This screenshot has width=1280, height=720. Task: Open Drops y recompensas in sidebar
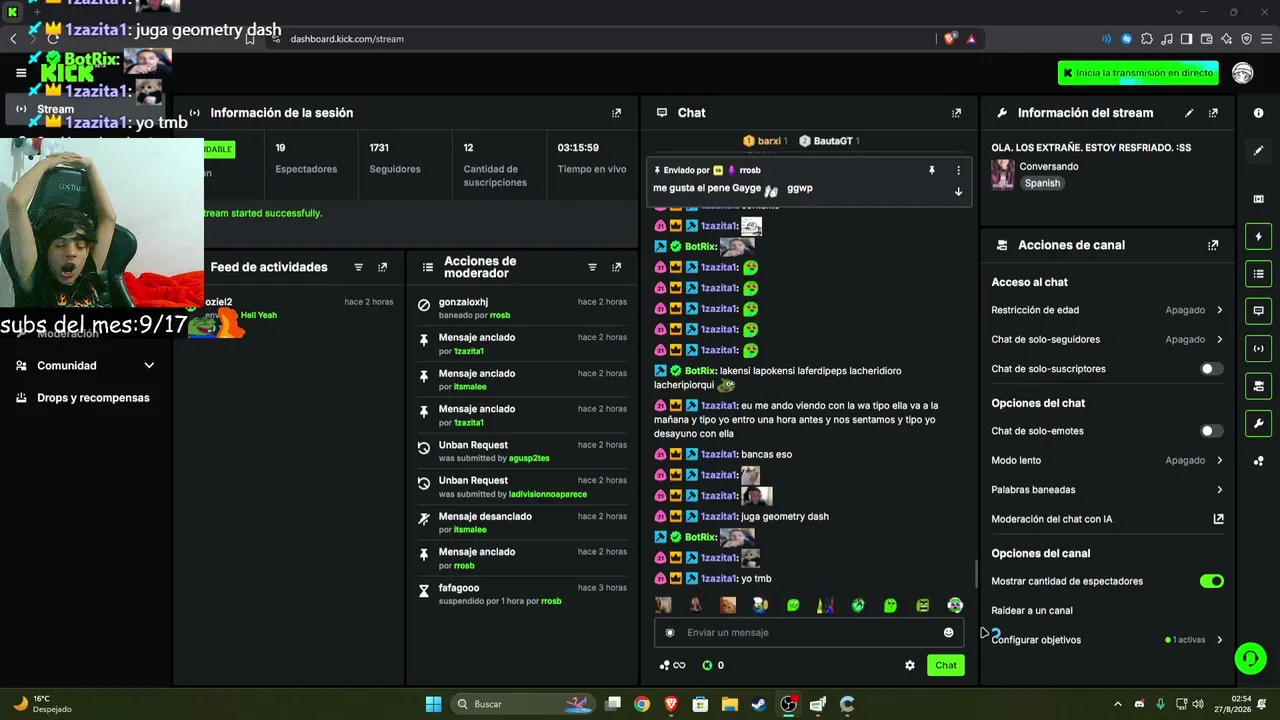(85, 398)
